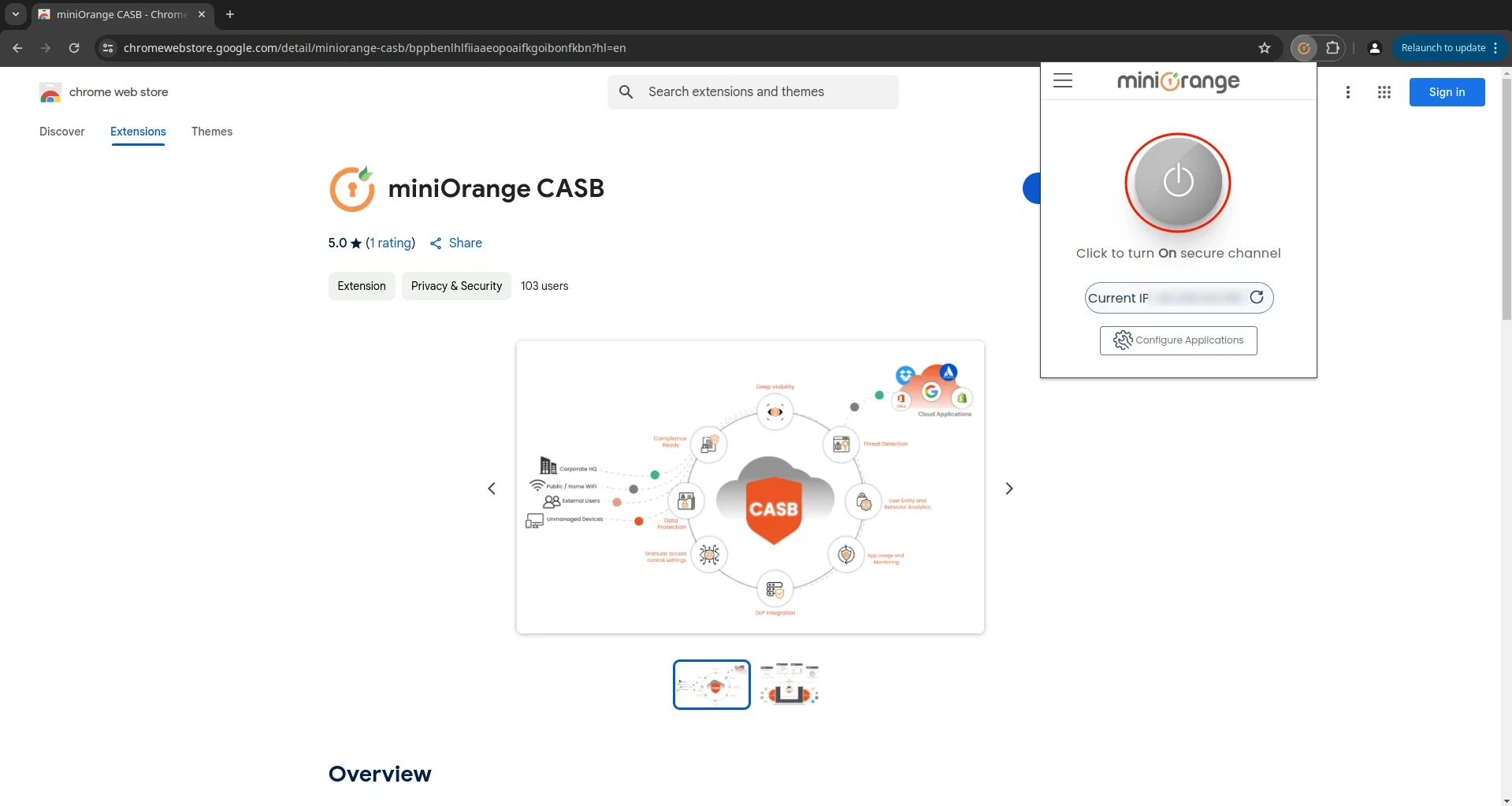Image resolution: width=1512 pixels, height=806 pixels.
Task: Open the web store three-dot menu
Action: [x=1348, y=92]
